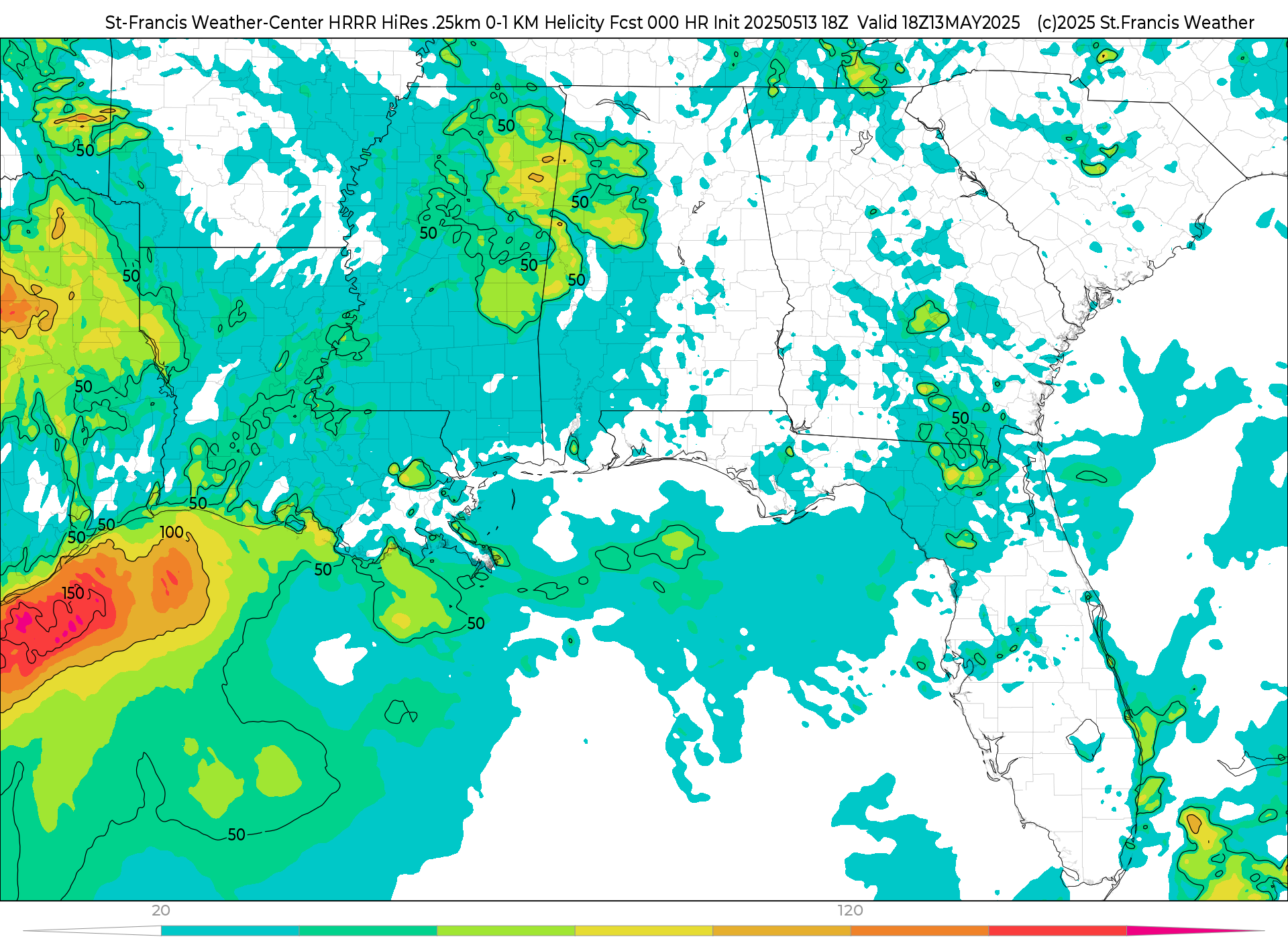The image size is (1288, 939).
Task: Click 'Valid 18Z13MAY2025' in the title
Action: pos(938,23)
